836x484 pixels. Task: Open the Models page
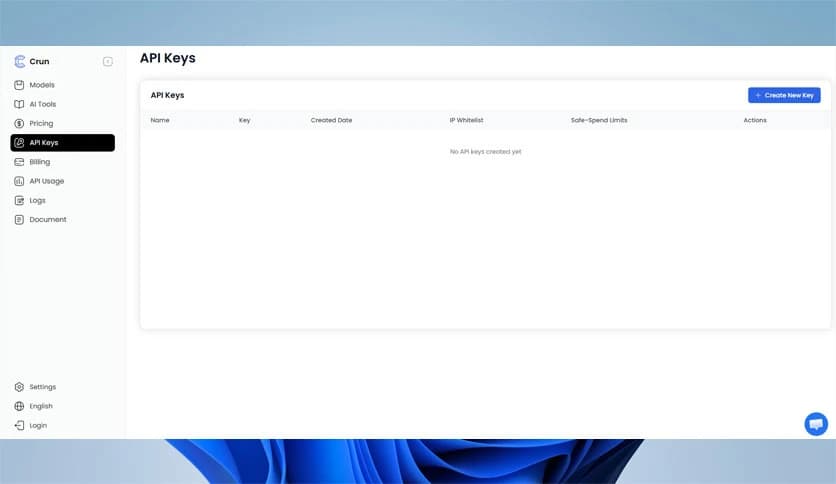(x=42, y=85)
